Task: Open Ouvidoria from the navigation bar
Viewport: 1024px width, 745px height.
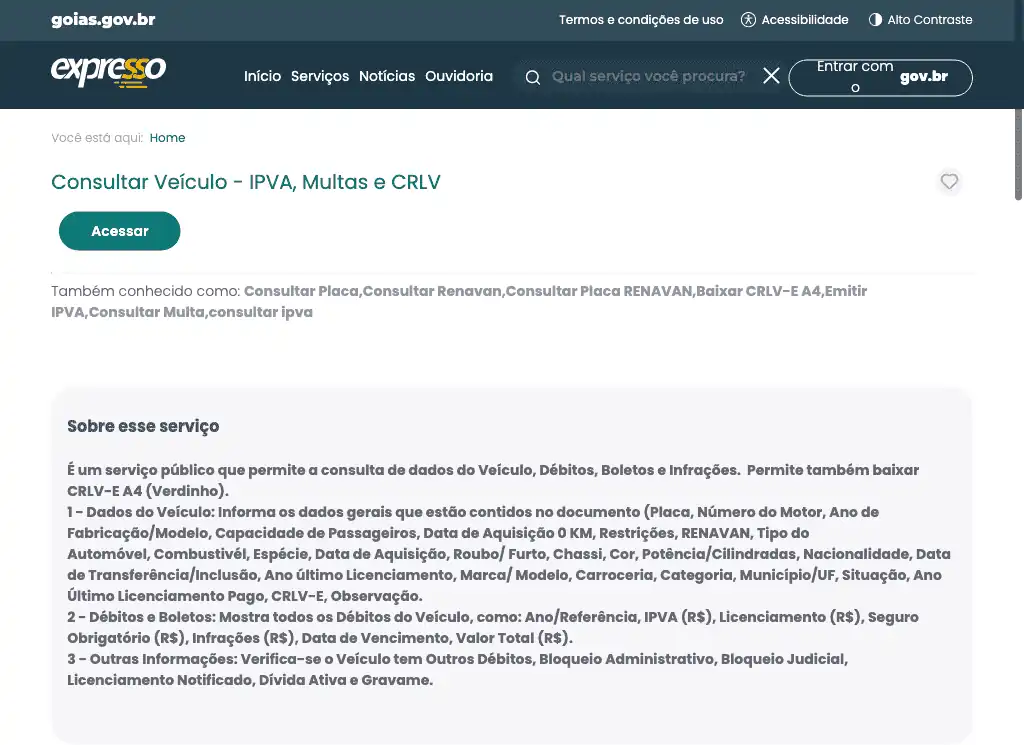Action: pyautogui.click(x=459, y=76)
